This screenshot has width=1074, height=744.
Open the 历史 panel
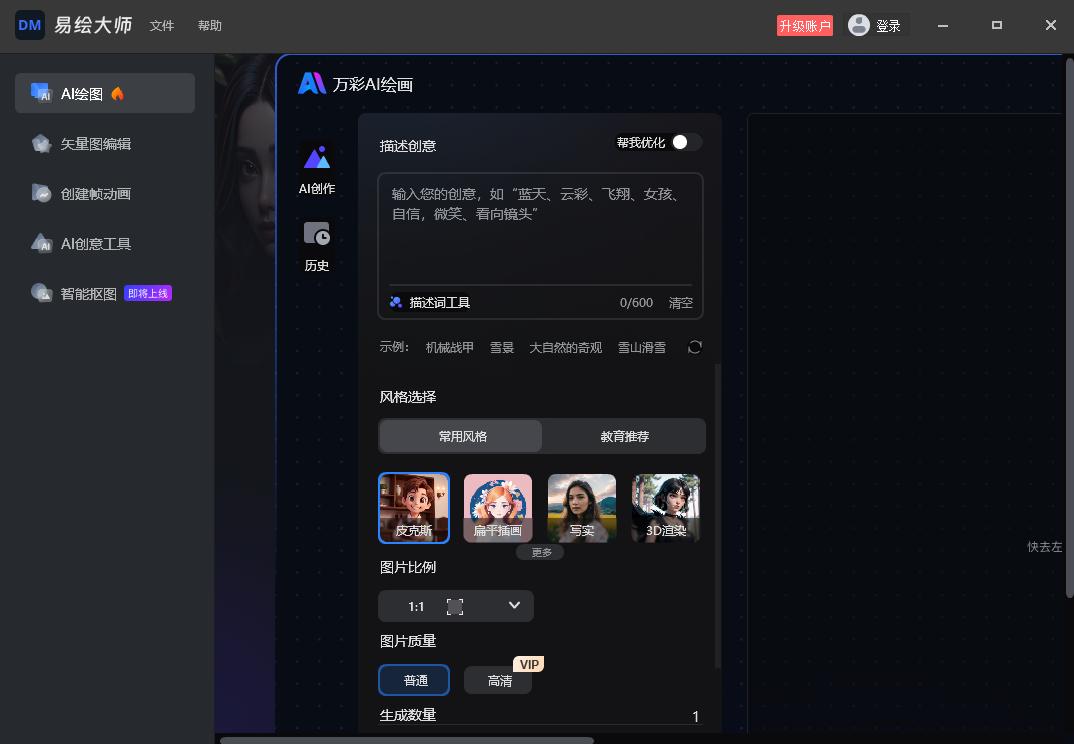[316, 247]
